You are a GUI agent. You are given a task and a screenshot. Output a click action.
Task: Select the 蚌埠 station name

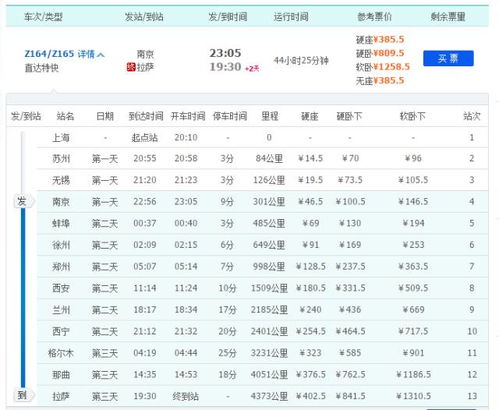(61, 223)
